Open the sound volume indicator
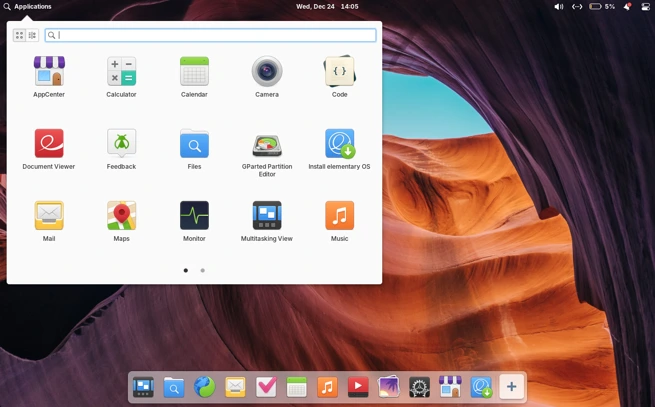The height and width of the screenshot is (407, 655). [559, 6]
